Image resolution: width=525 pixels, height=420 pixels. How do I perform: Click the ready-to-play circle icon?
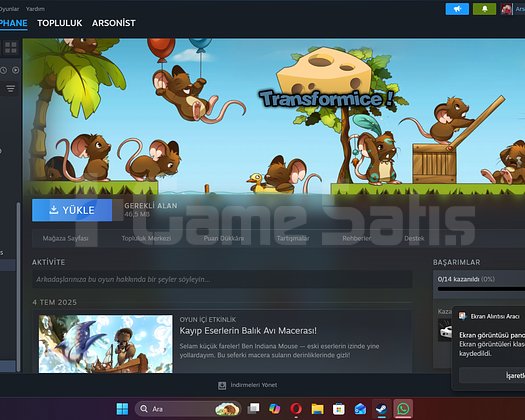[16, 70]
